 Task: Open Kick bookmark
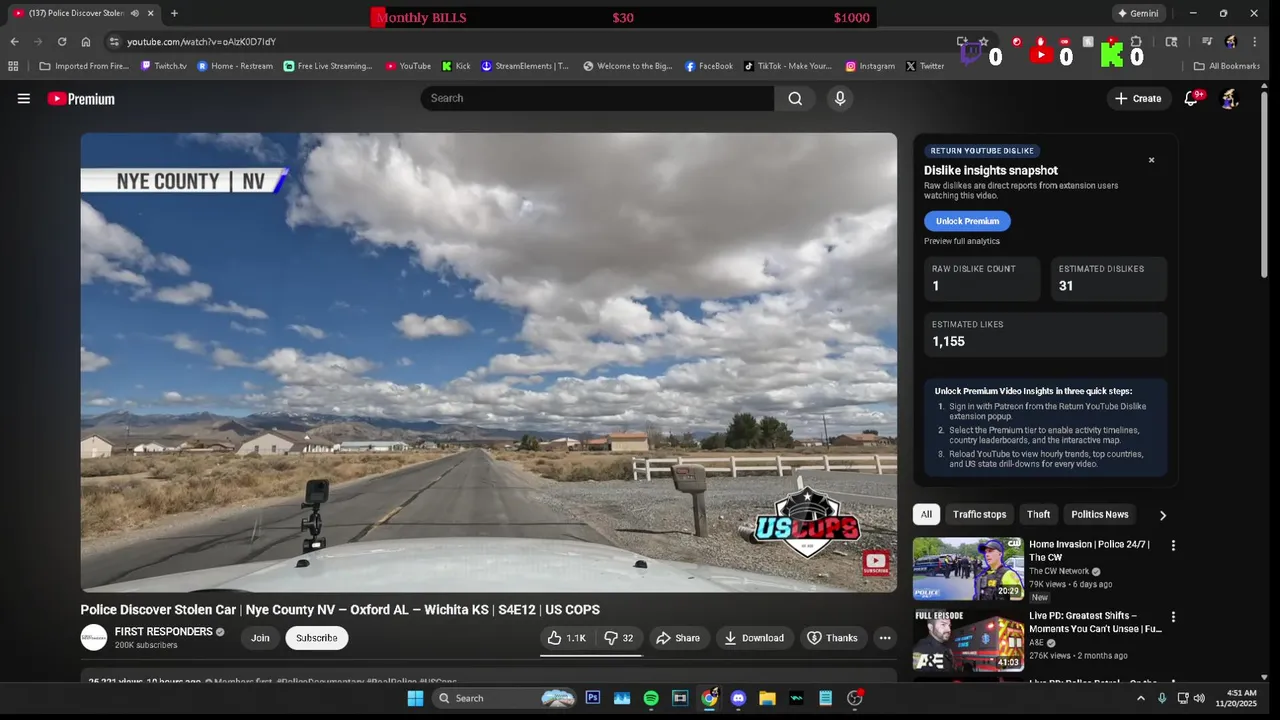pos(456,66)
